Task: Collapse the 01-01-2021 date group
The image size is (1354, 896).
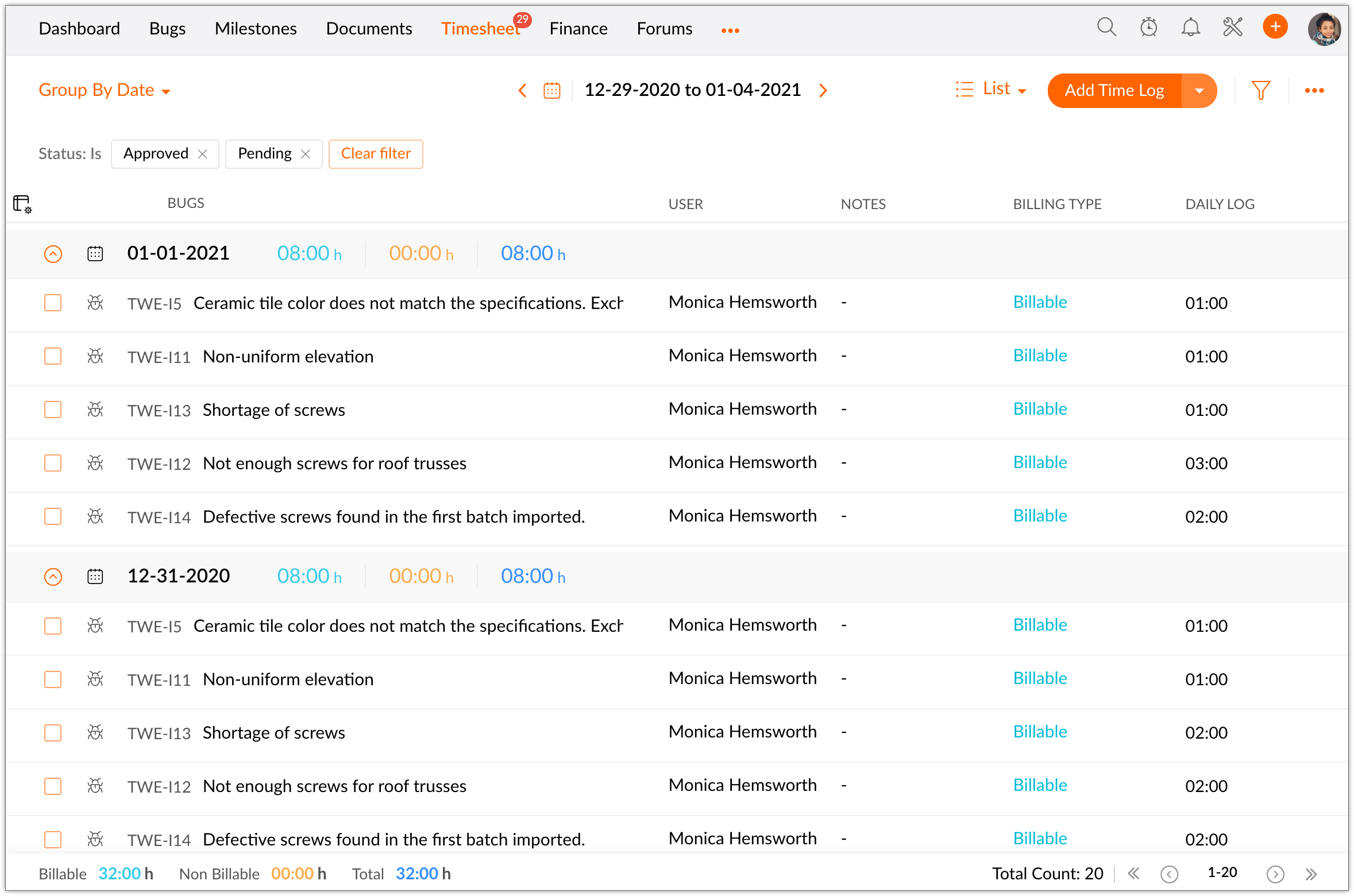Action: pos(53,254)
